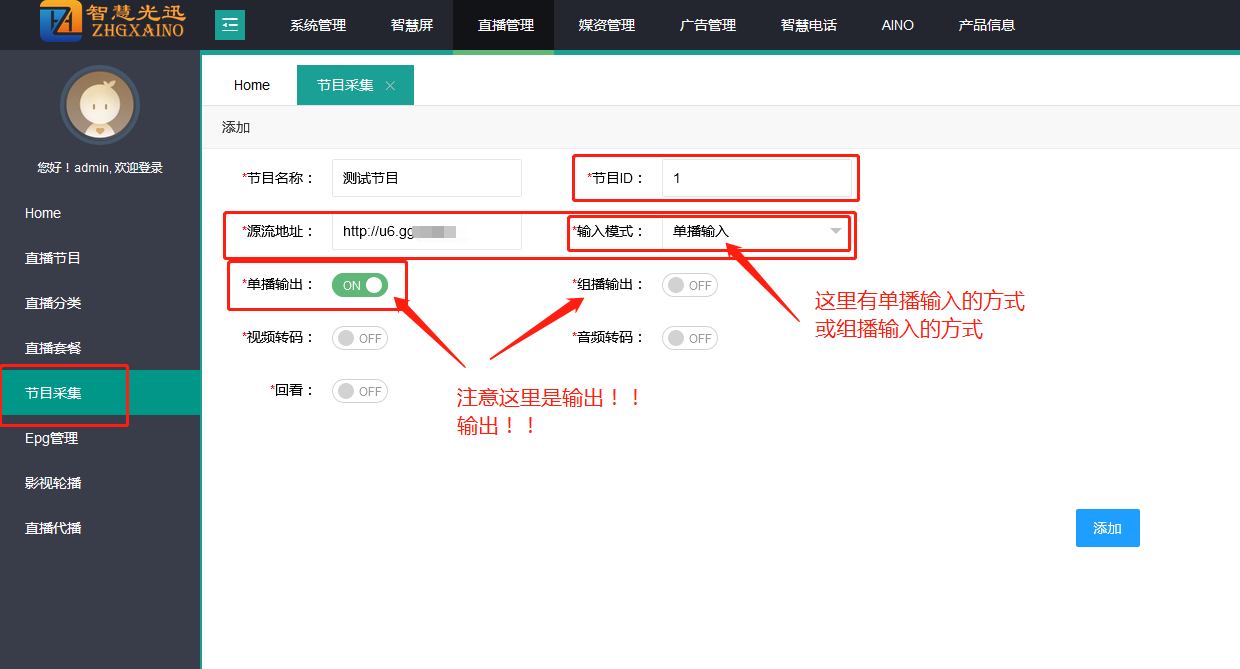Open the 媒资管理 top menu
This screenshot has height=669, width=1240.
[x=606, y=25]
